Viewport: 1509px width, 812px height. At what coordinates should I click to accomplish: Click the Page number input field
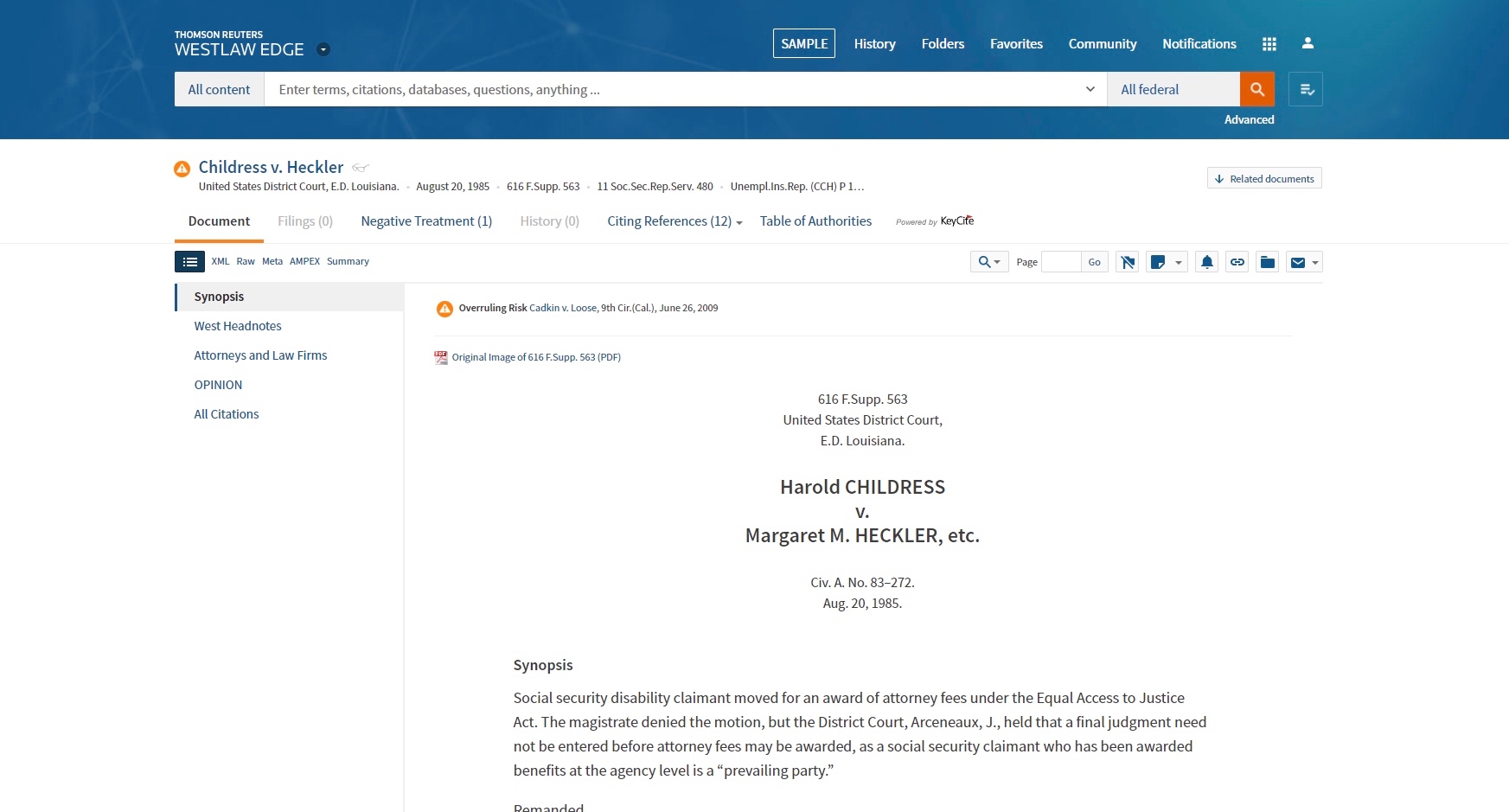pos(1061,262)
